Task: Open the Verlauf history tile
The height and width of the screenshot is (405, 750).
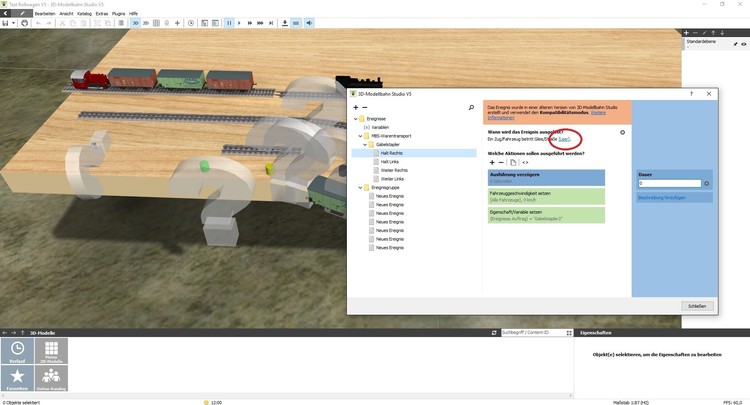Action: tap(17, 351)
